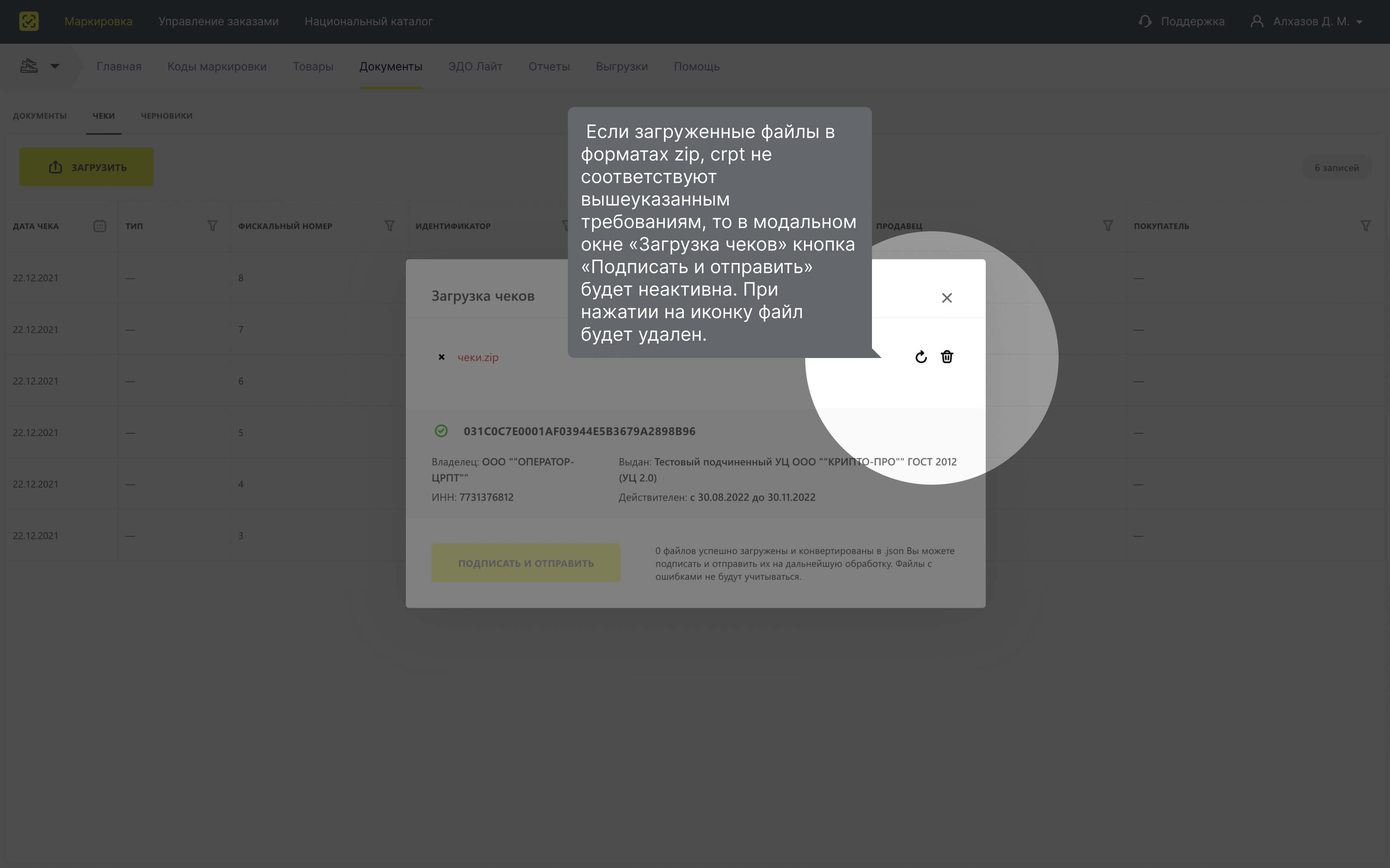
Task: Open the filter for ПОКУПАТЕЛЬ column
Action: coord(1366,226)
